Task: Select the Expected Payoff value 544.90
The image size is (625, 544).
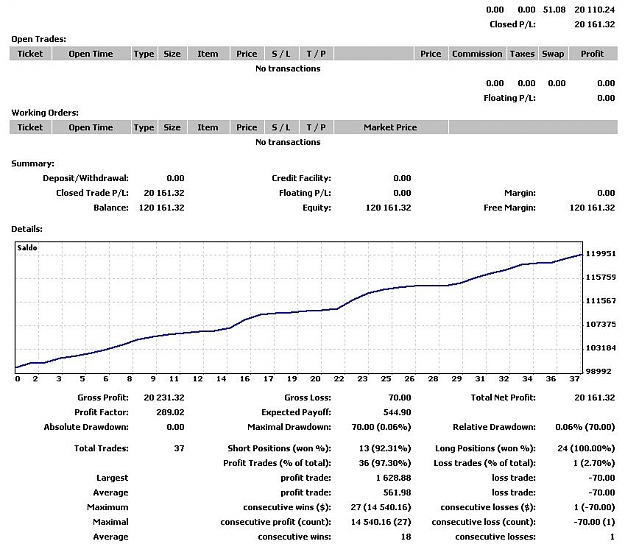Action: tap(397, 412)
